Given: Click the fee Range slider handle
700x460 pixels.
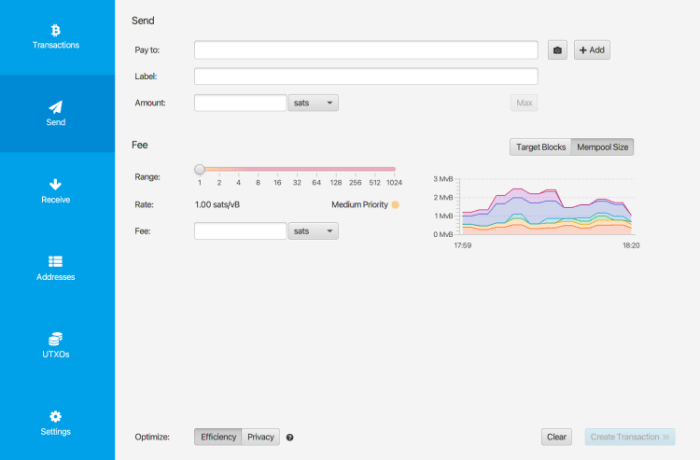Looking at the screenshot, I should (x=200, y=169).
